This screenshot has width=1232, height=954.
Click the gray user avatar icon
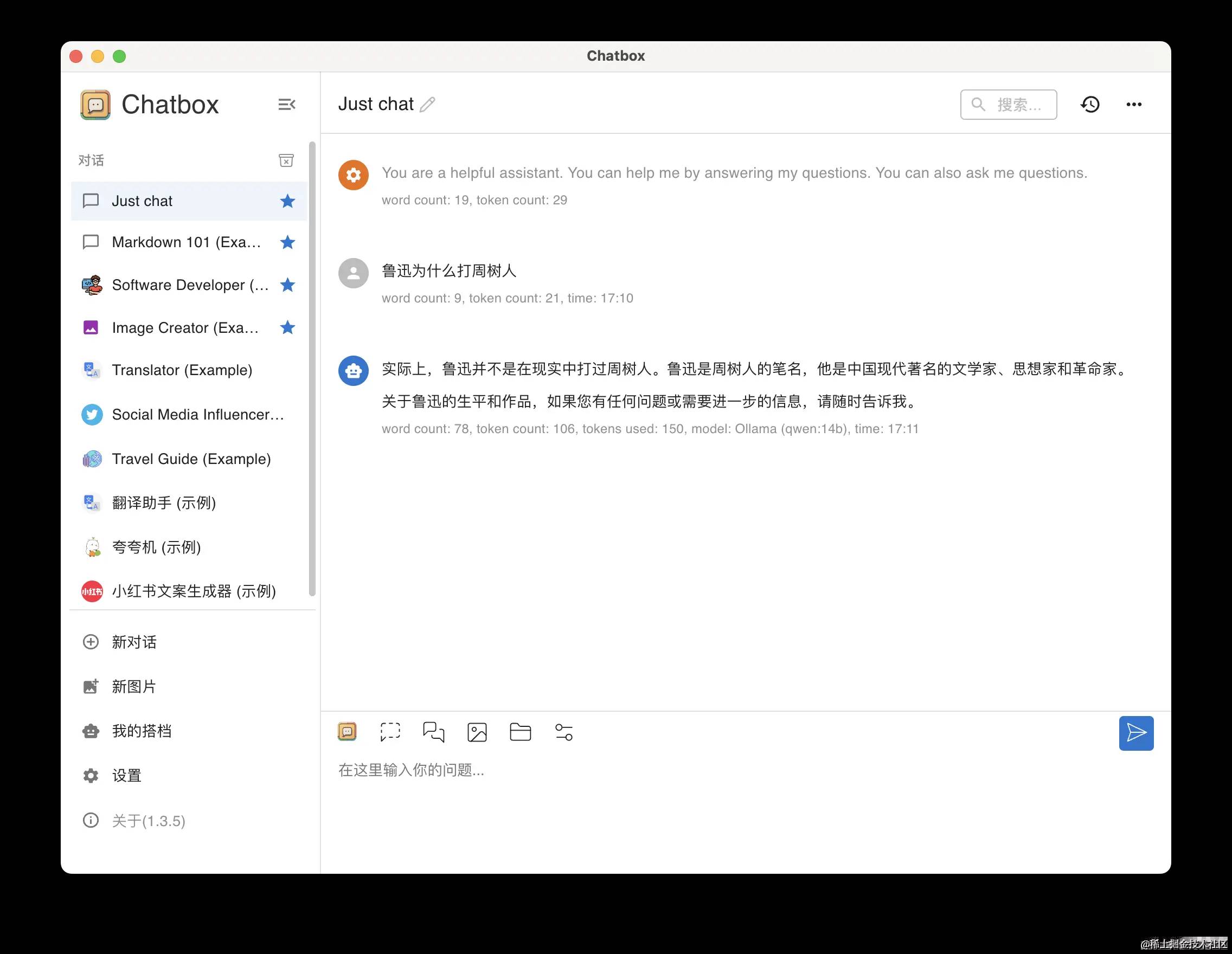coord(353,273)
